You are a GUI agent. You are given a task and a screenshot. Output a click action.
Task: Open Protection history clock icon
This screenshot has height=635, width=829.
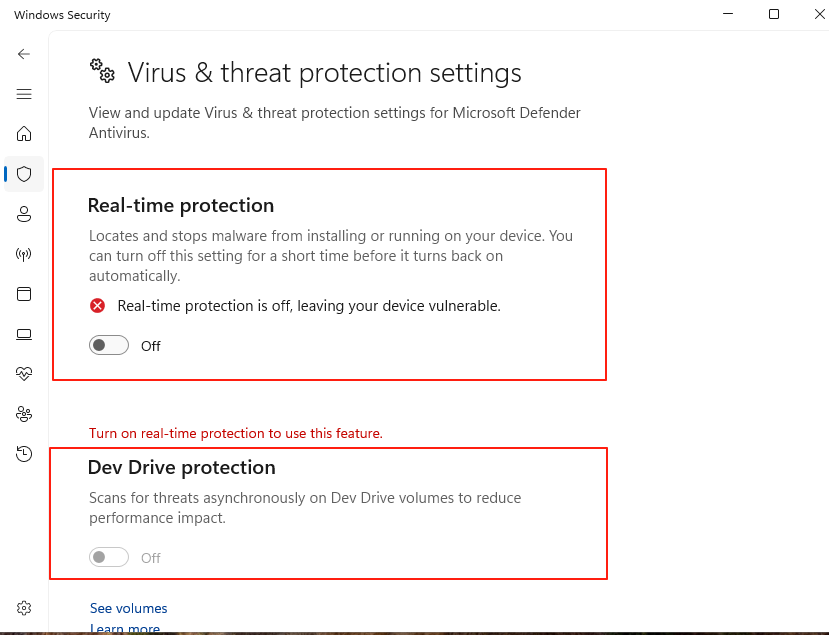pos(24,454)
